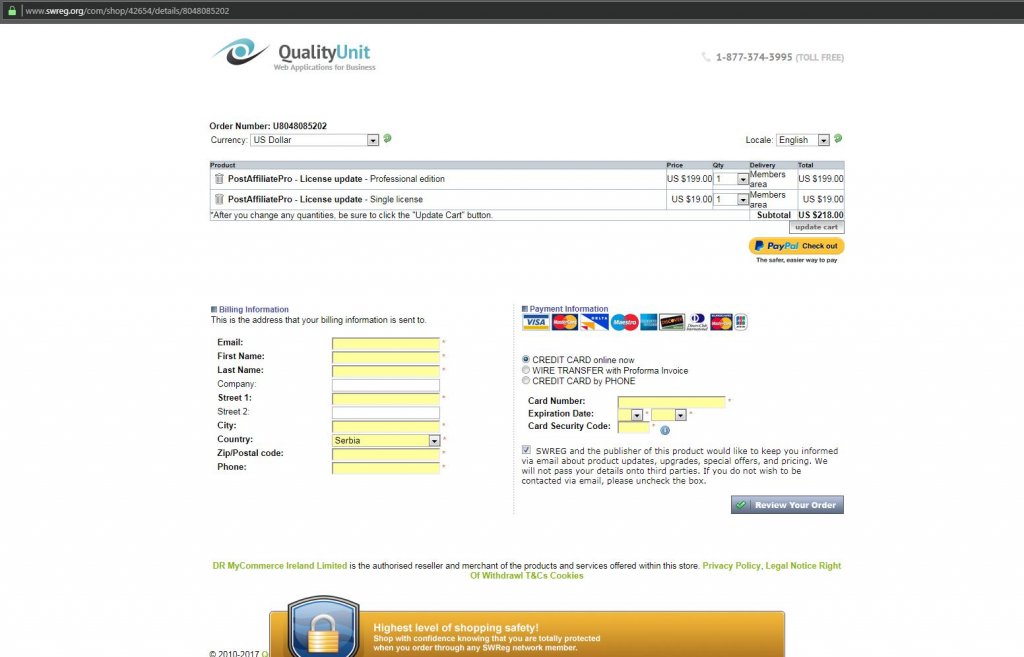Click the Delta card logo
Viewport: 1024px width, 657px height.
click(x=594, y=322)
